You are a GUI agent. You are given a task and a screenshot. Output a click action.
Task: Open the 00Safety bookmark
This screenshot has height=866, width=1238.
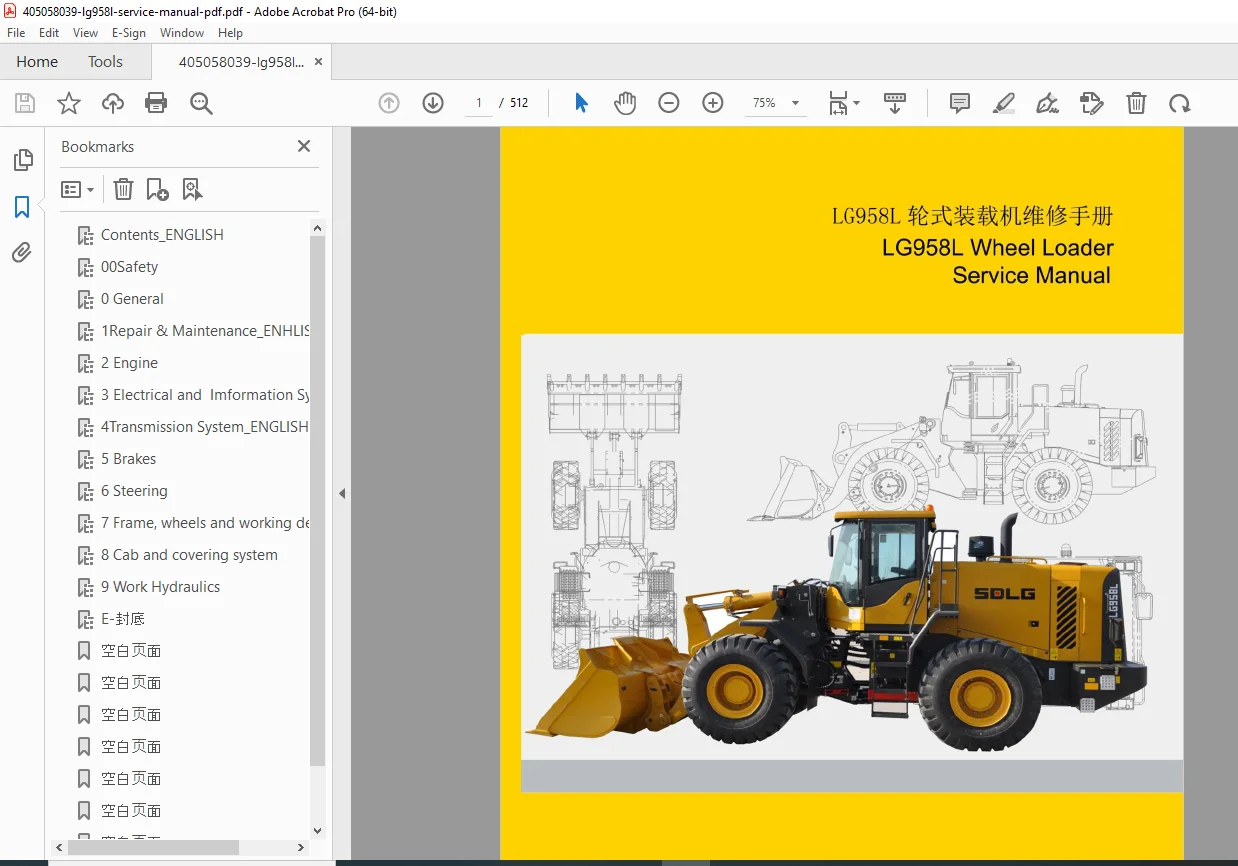[x=129, y=267]
